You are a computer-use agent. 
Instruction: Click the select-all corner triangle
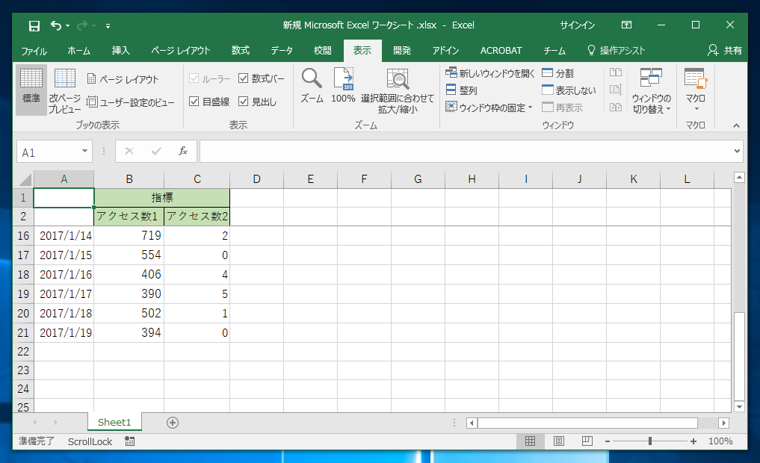(25, 179)
